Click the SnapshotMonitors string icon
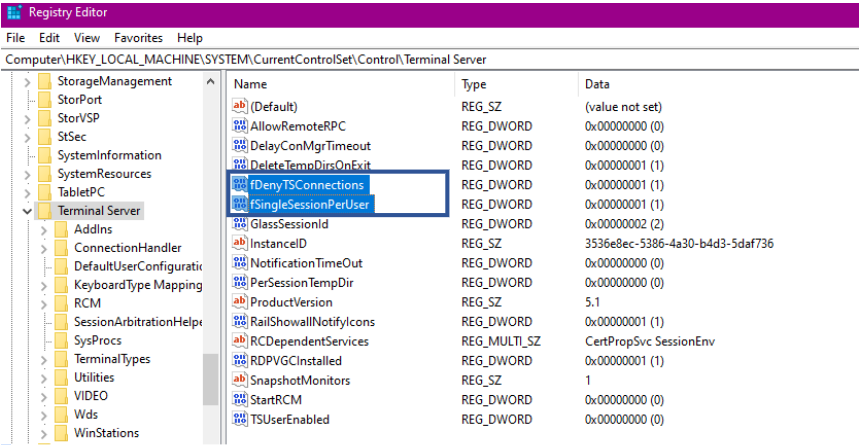The image size is (860, 445). click(240, 380)
